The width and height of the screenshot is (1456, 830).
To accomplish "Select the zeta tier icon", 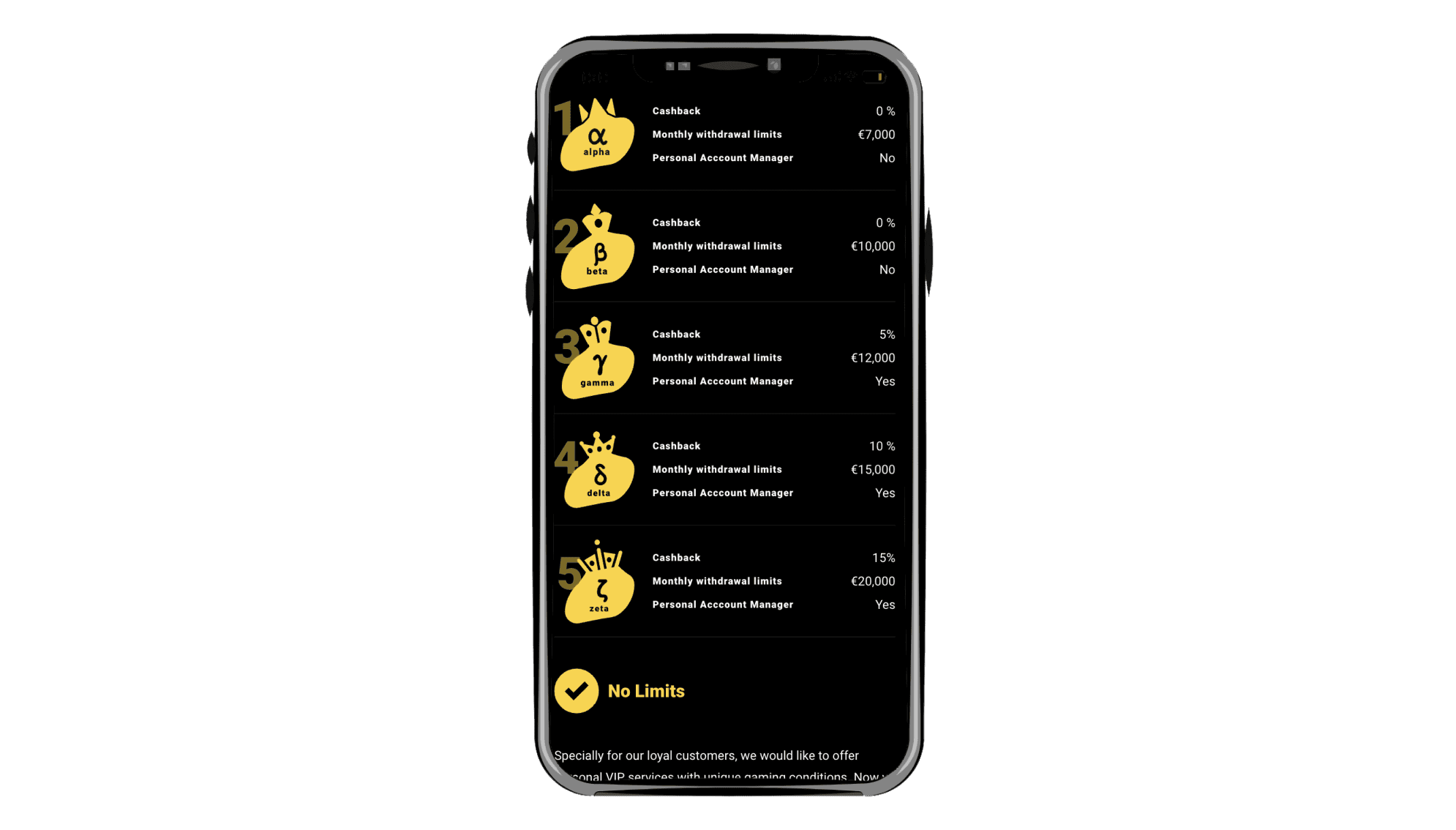I will 597,585.
